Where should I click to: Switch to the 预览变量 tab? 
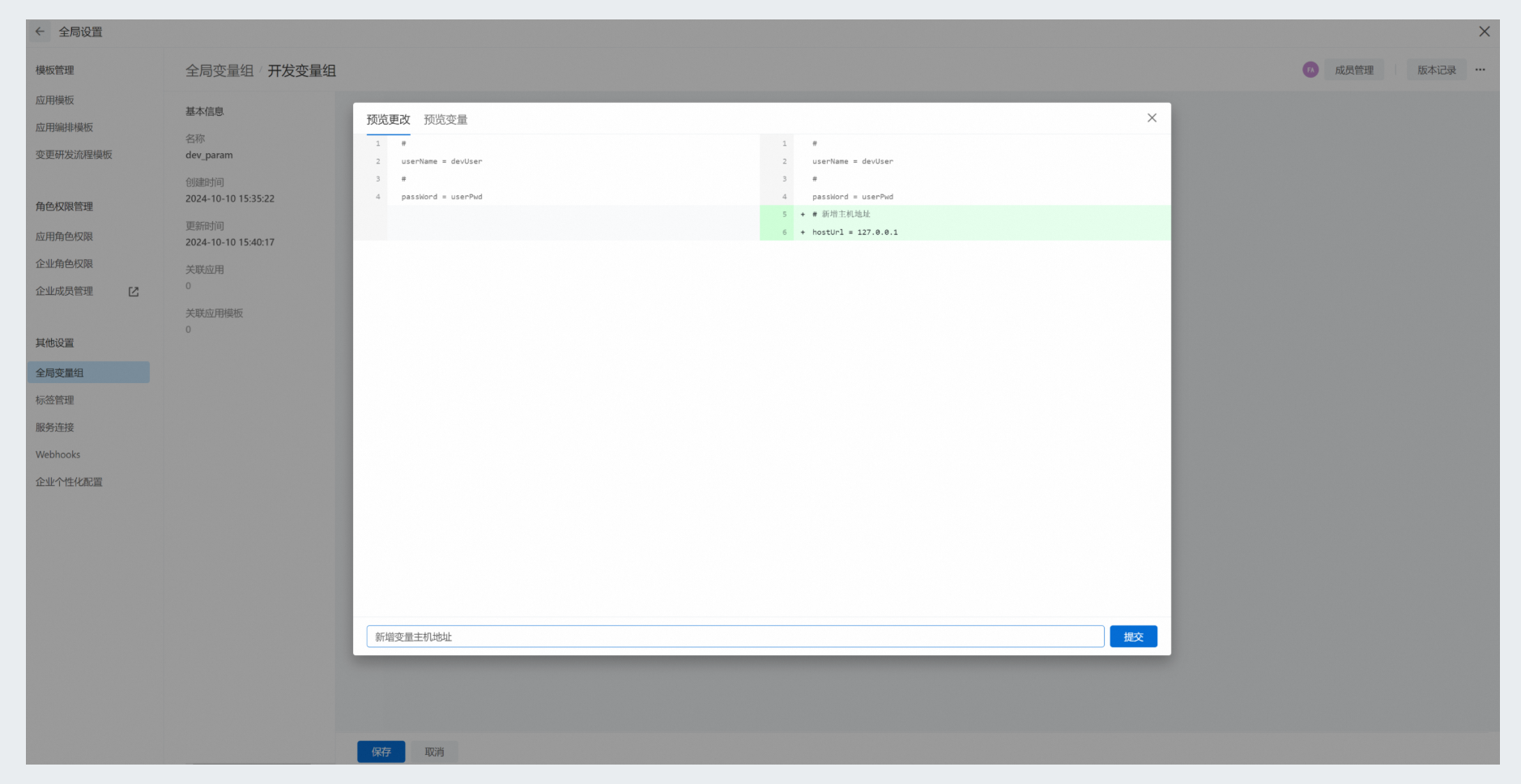pos(445,120)
